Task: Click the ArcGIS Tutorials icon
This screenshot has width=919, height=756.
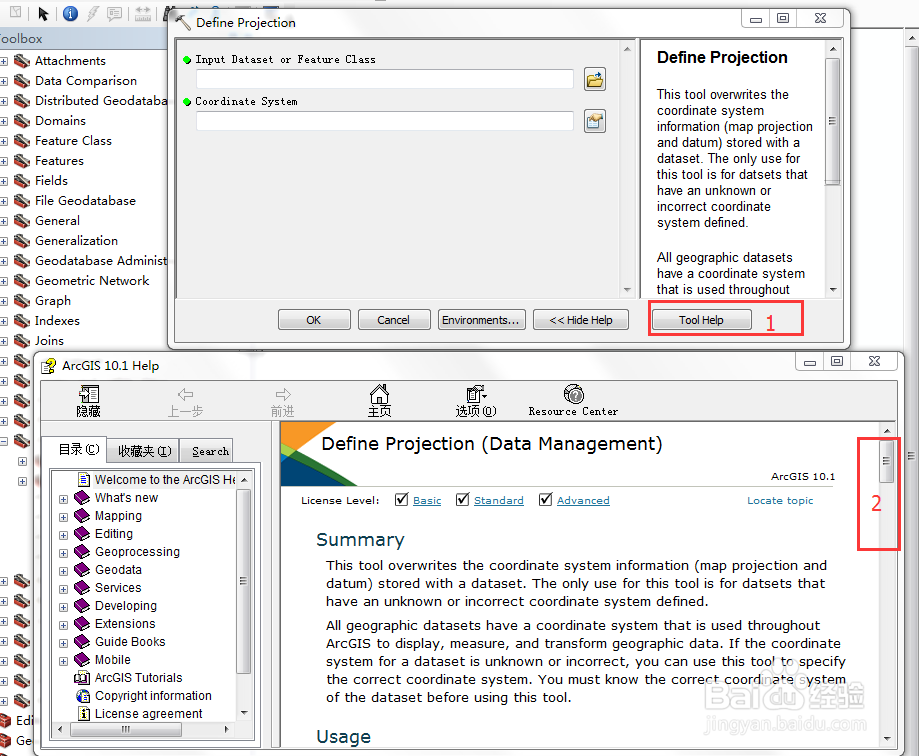Action: coord(82,678)
